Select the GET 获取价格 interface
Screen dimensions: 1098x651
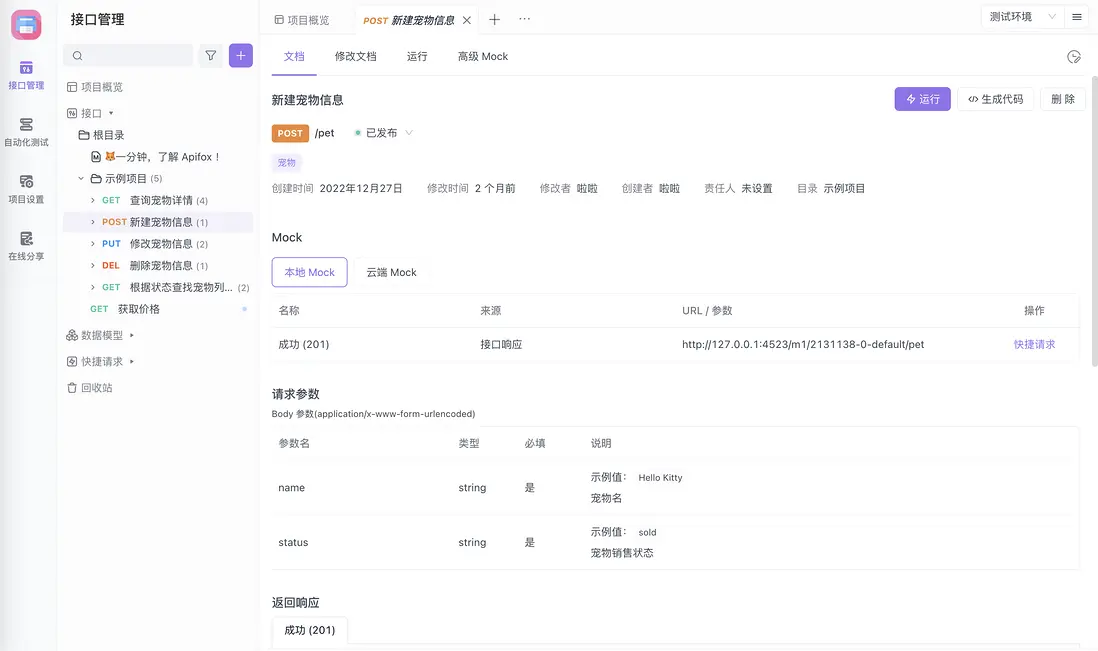tap(125, 309)
